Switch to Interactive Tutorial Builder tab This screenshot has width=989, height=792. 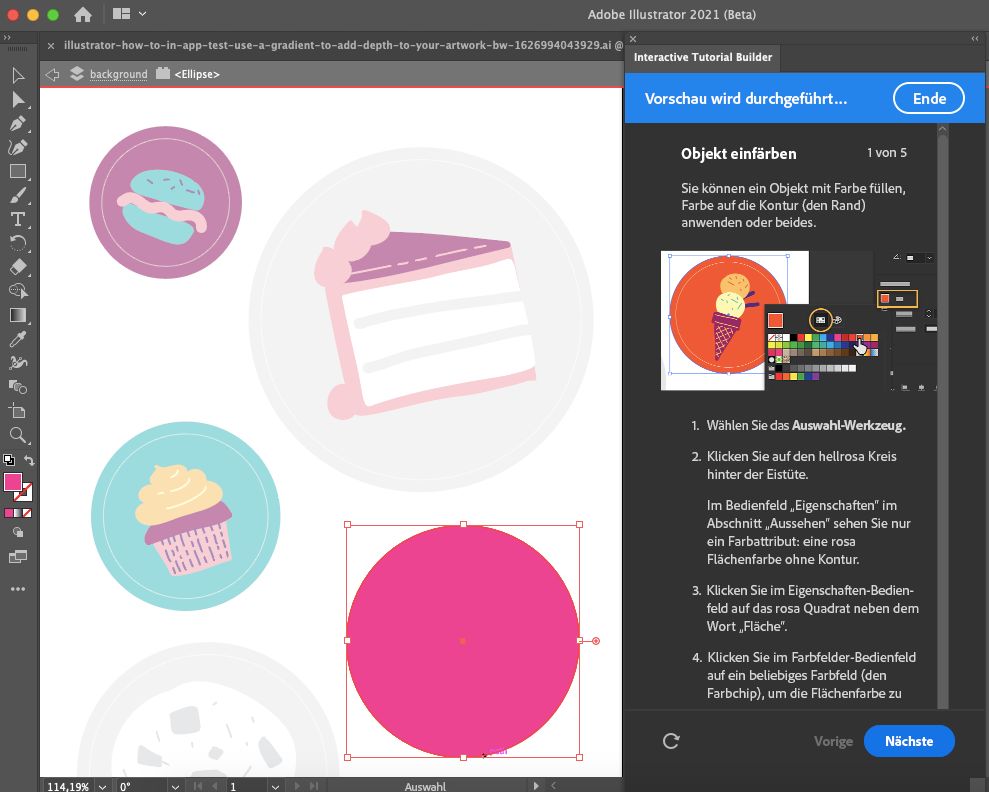[703, 57]
